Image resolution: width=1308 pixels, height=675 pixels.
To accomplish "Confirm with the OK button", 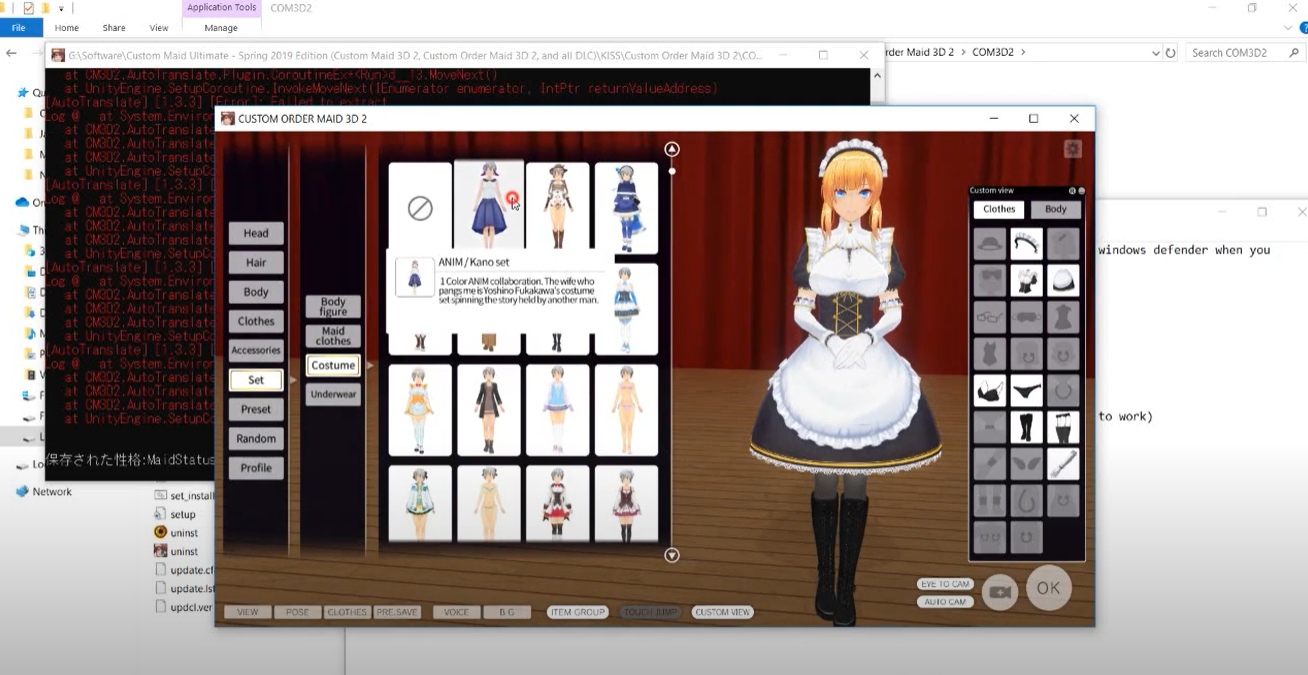I will (x=1048, y=588).
